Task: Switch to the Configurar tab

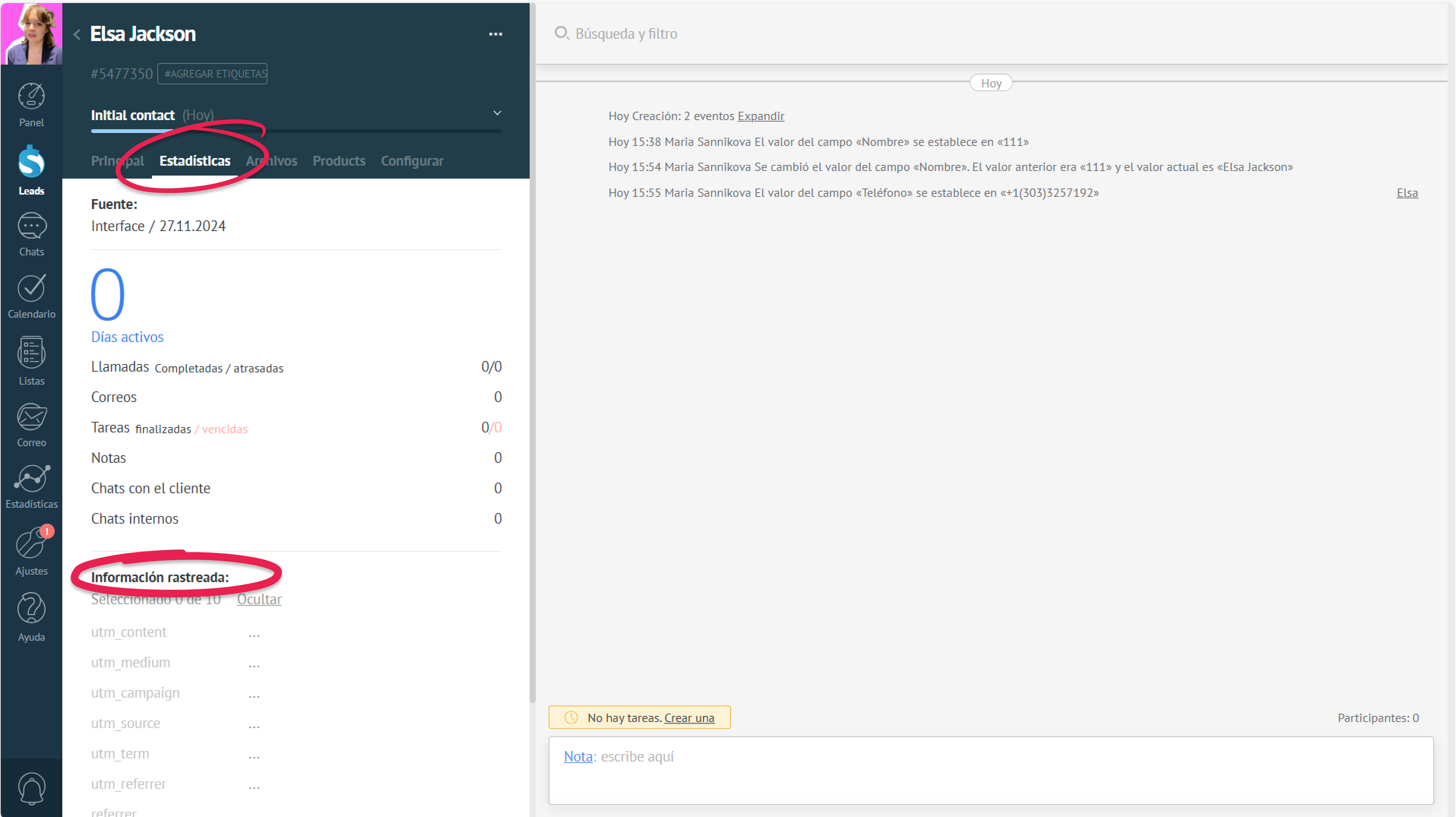Action: [411, 161]
